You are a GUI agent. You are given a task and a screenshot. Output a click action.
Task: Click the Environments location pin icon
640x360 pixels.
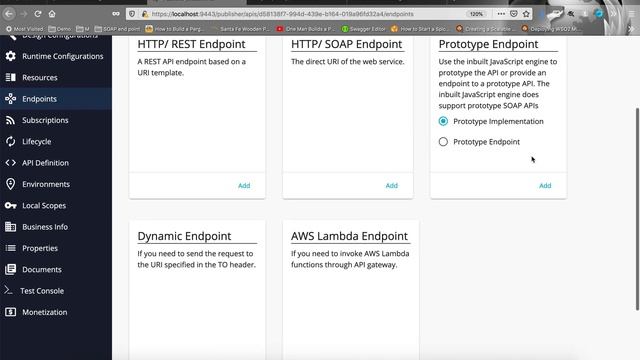point(11,184)
